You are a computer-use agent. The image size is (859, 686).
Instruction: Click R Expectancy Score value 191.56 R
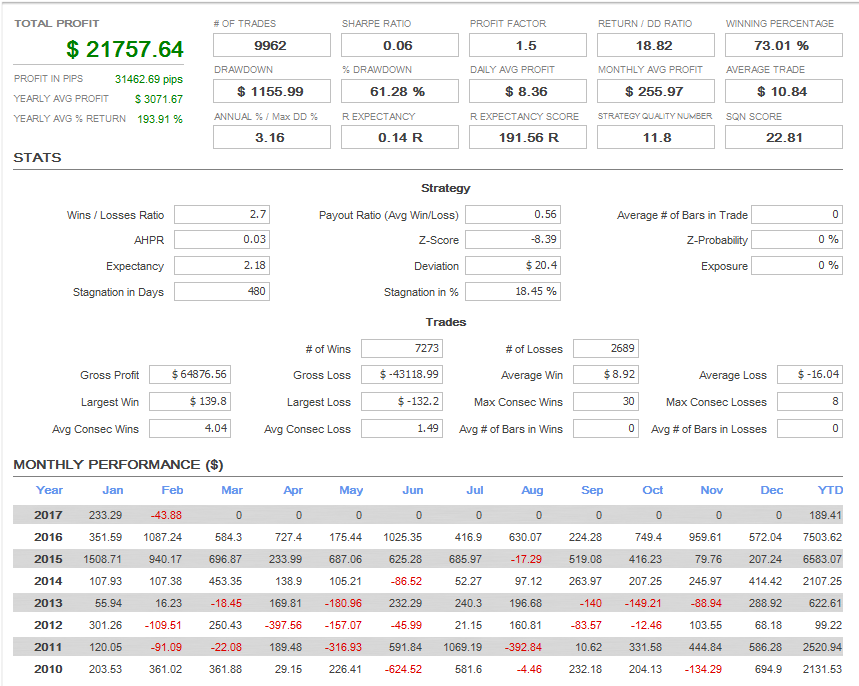pos(528,138)
